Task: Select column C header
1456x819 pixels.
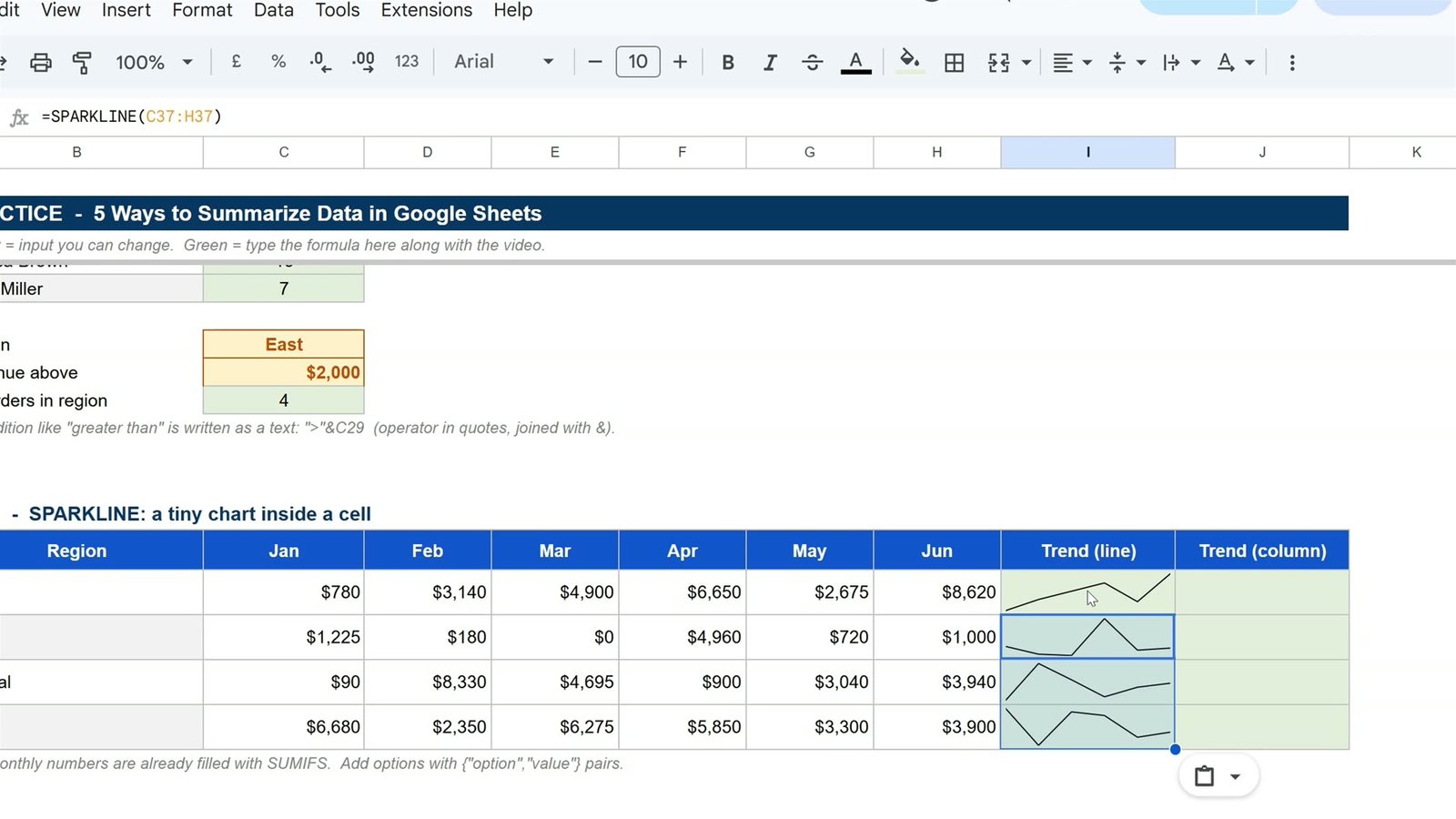Action: [x=284, y=152]
